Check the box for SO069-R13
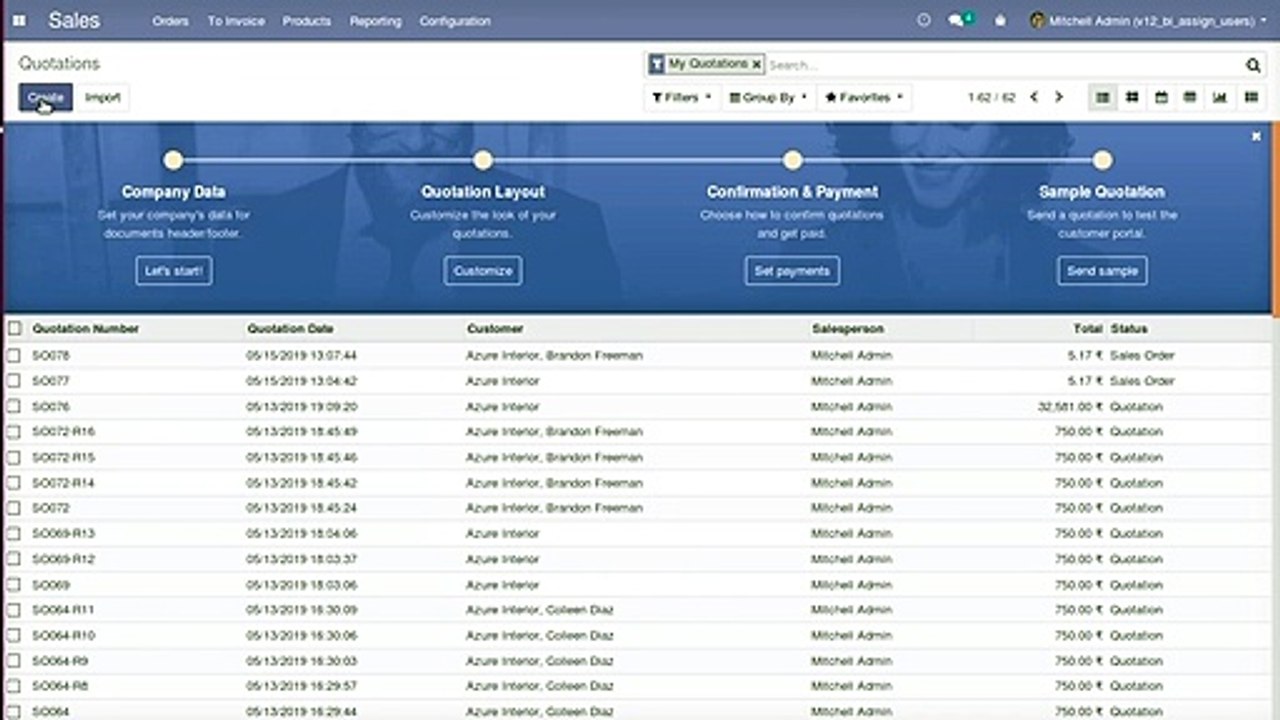The image size is (1280, 720). (14, 533)
